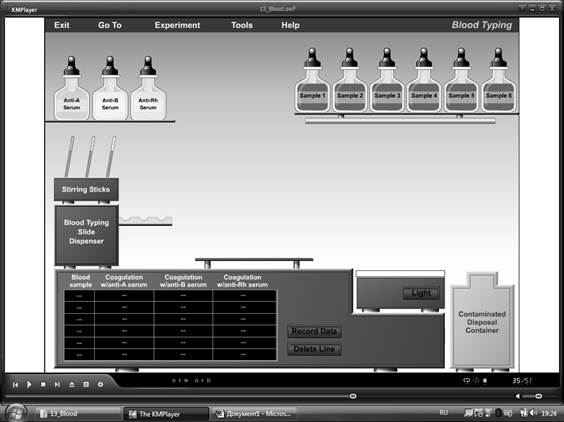
Task: Open Windows Start button
Action: tap(16, 413)
